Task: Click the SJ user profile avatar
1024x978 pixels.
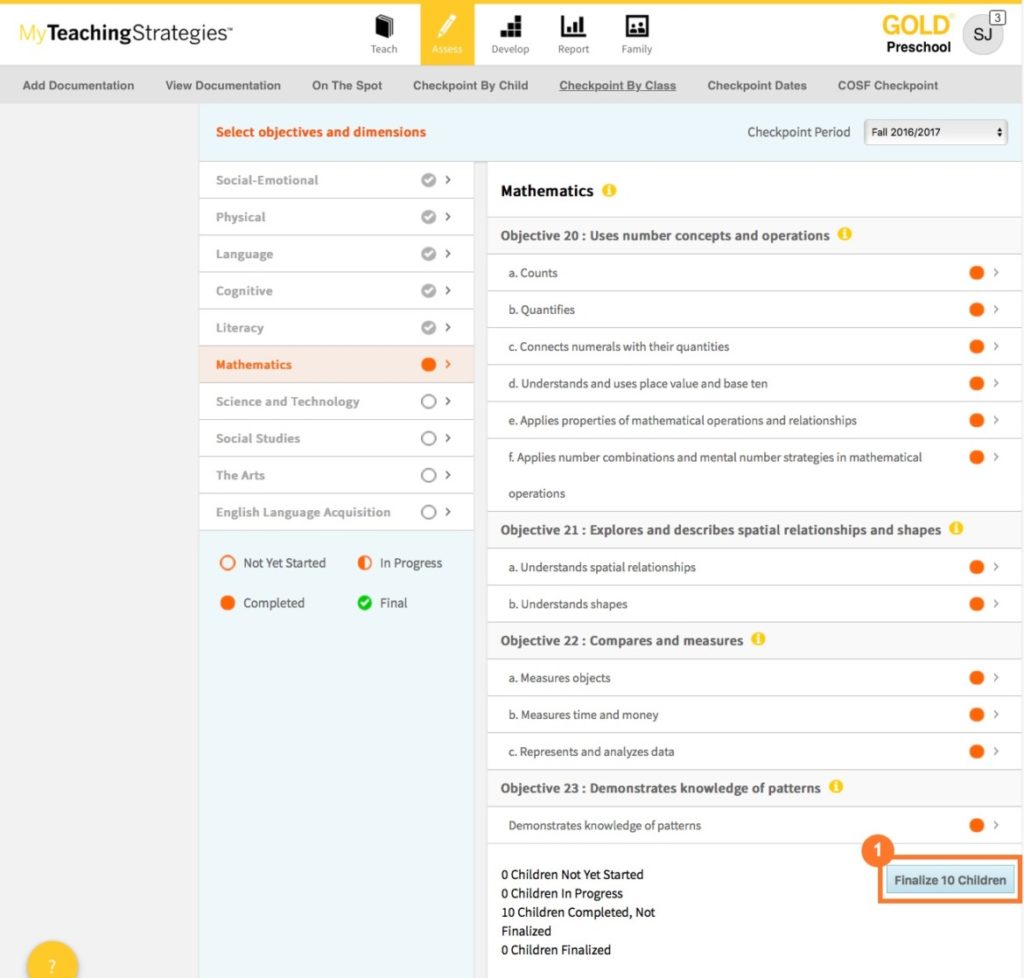Action: [981, 35]
